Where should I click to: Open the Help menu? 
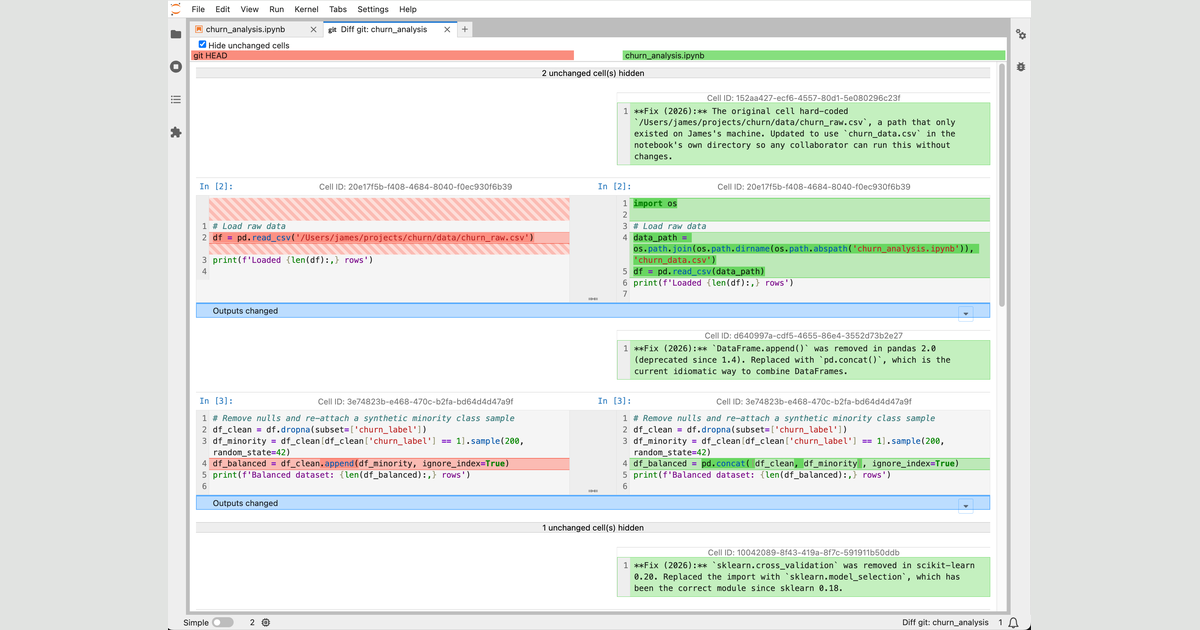[408, 9]
